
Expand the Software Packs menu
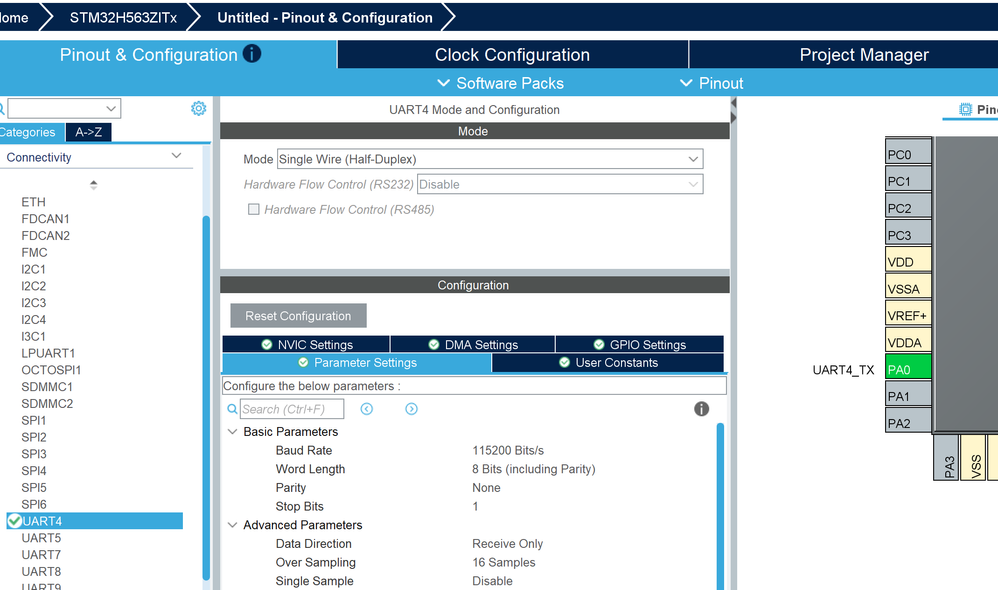pyautogui.click(x=500, y=83)
